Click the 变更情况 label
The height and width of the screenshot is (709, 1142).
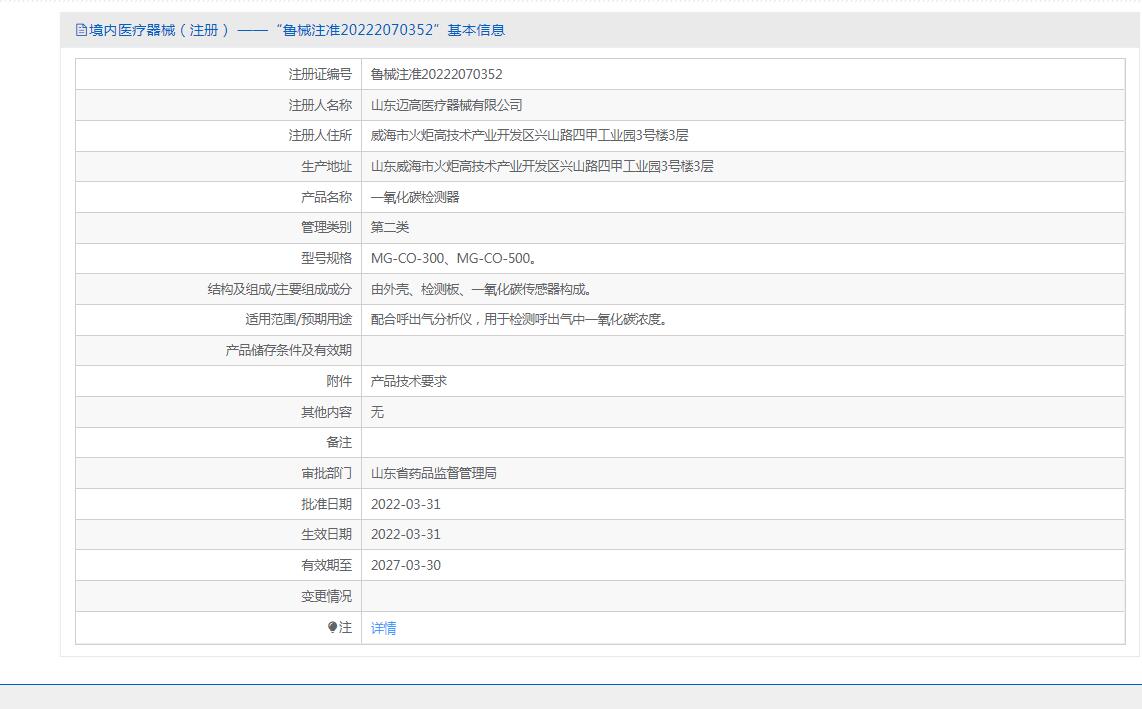coord(326,596)
